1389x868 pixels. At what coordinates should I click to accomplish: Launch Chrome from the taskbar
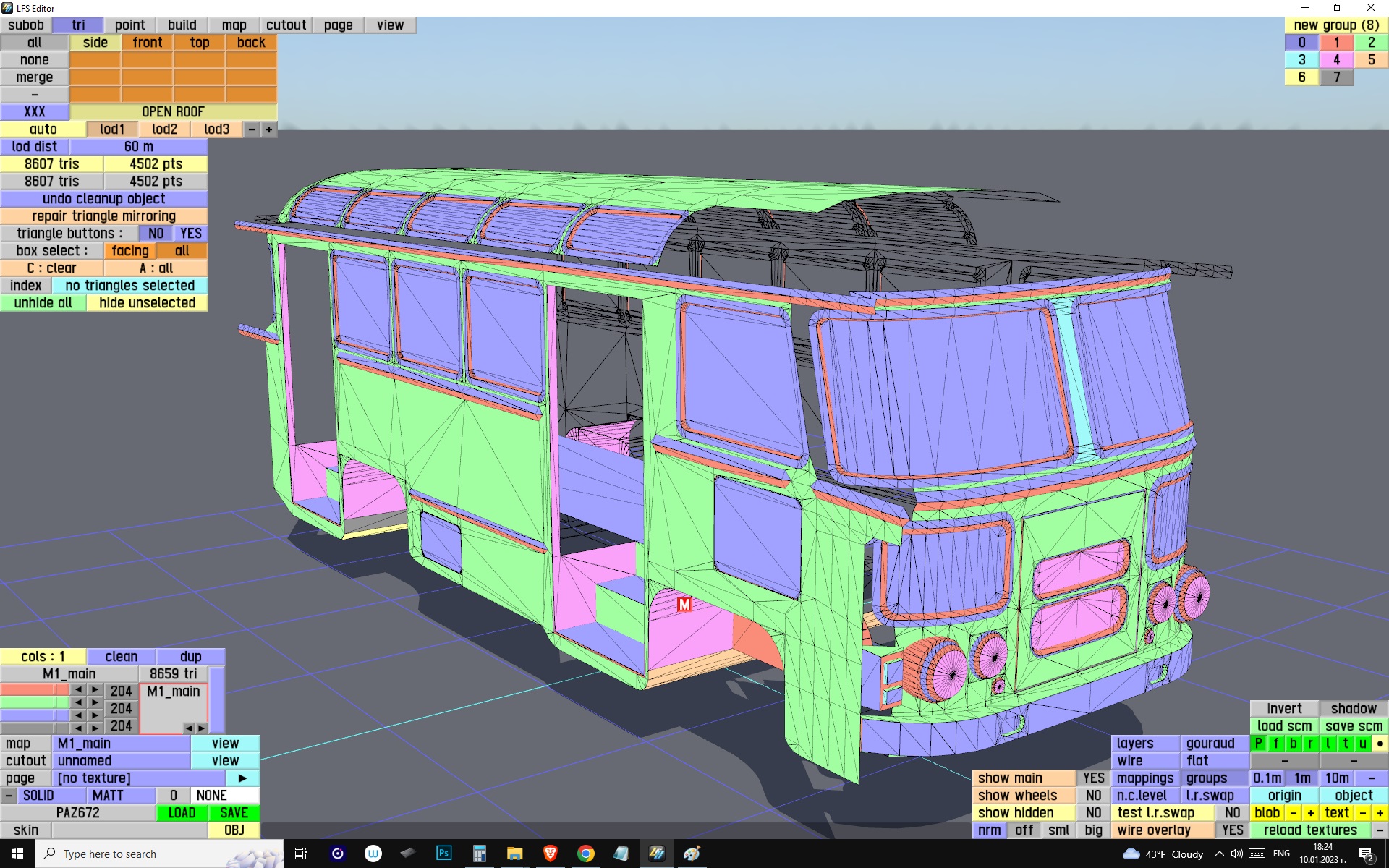585,854
